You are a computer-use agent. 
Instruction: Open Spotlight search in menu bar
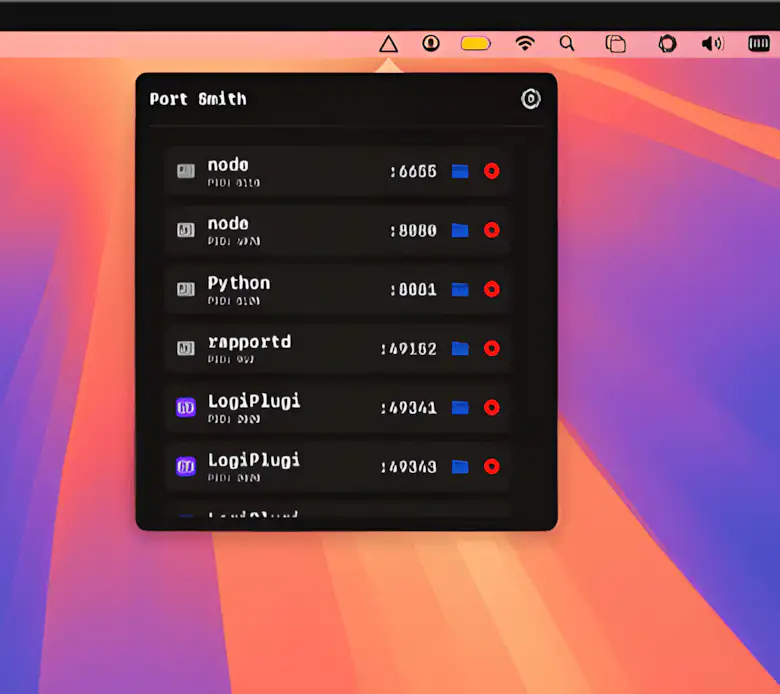[x=567, y=44]
